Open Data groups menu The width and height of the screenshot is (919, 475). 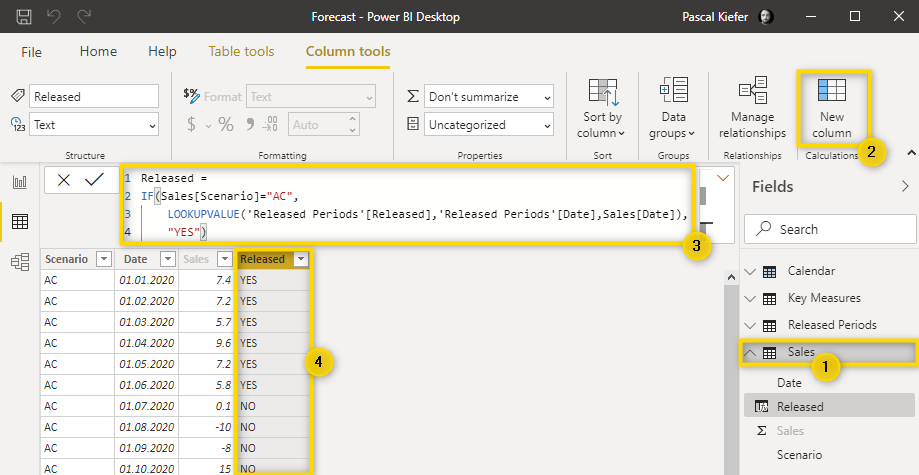pyautogui.click(x=673, y=108)
